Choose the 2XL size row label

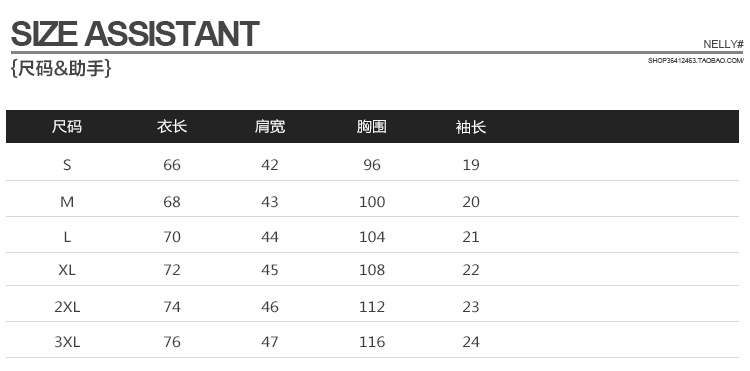tap(67, 306)
